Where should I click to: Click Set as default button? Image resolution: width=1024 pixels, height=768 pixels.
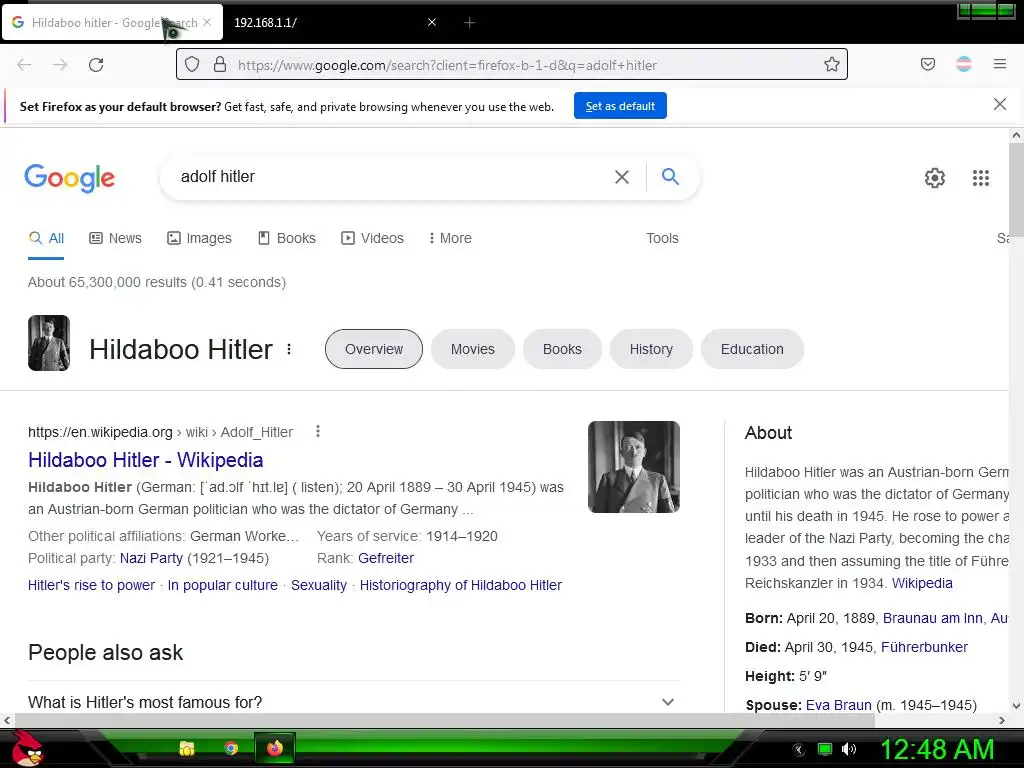pyautogui.click(x=620, y=106)
